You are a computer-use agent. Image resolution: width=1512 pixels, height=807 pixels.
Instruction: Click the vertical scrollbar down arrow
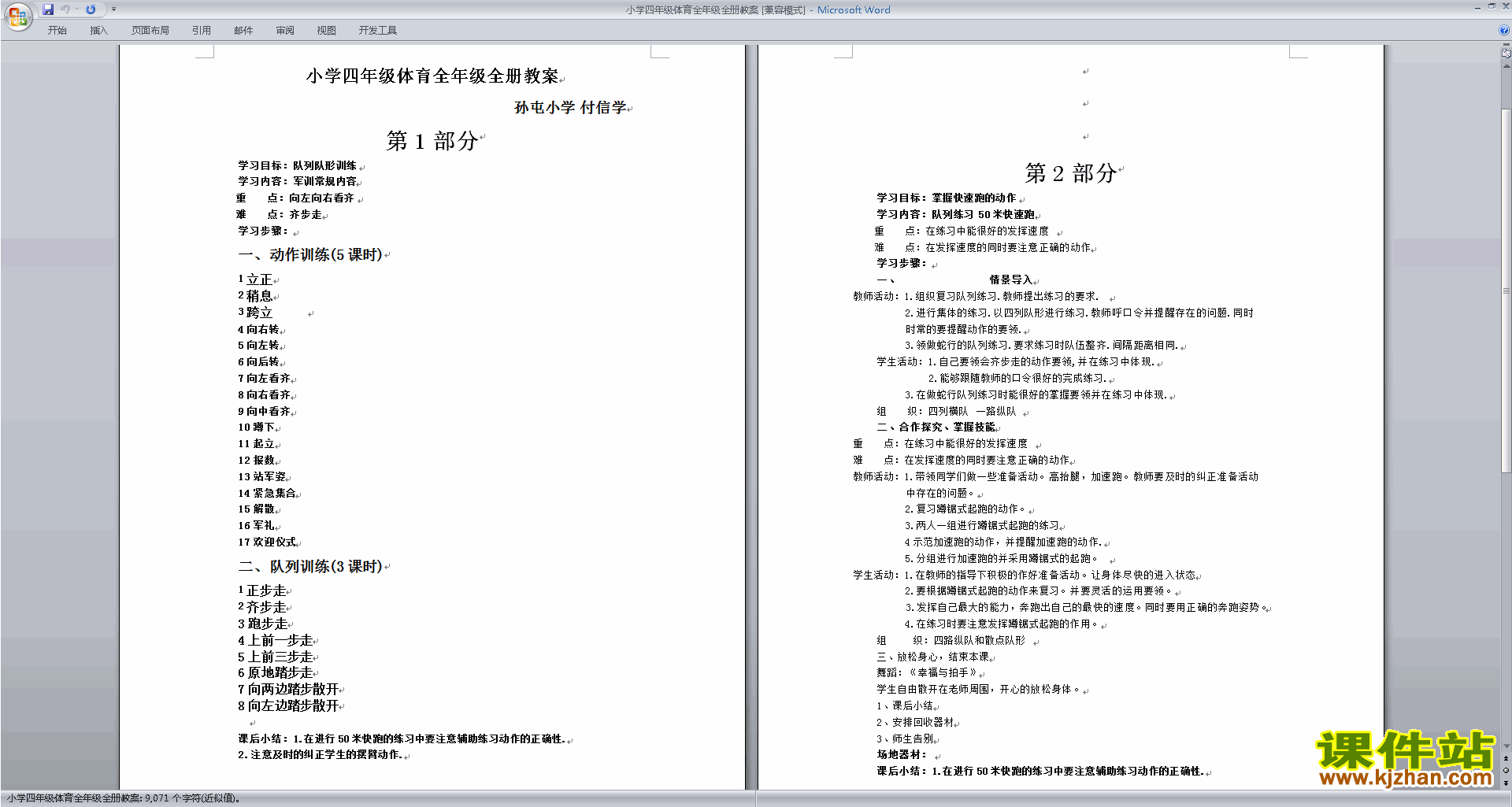[1506, 746]
